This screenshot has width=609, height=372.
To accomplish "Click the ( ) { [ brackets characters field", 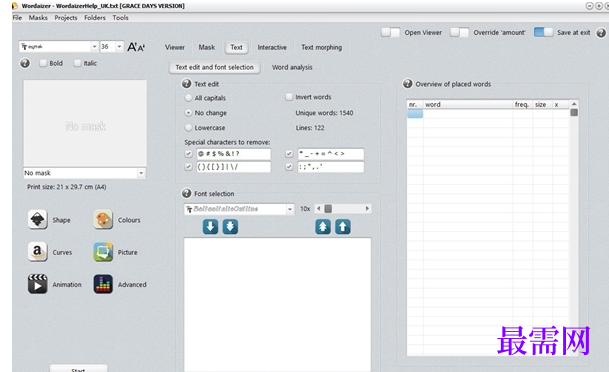I will click(x=233, y=167).
